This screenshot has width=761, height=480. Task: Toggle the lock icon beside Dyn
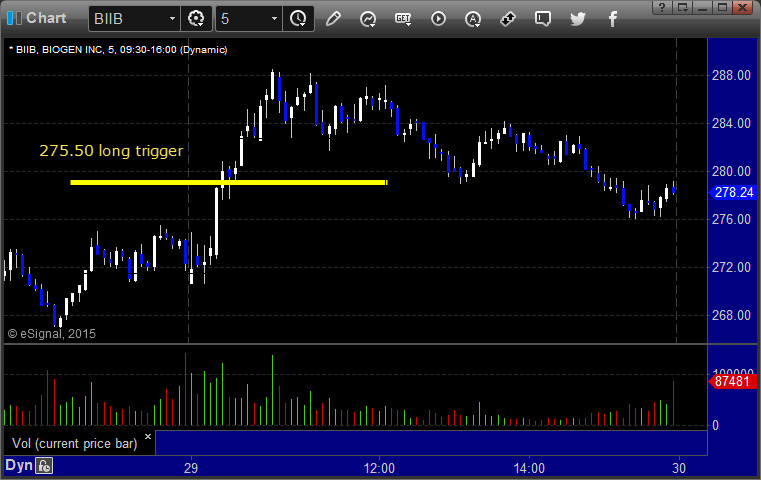click(44, 466)
